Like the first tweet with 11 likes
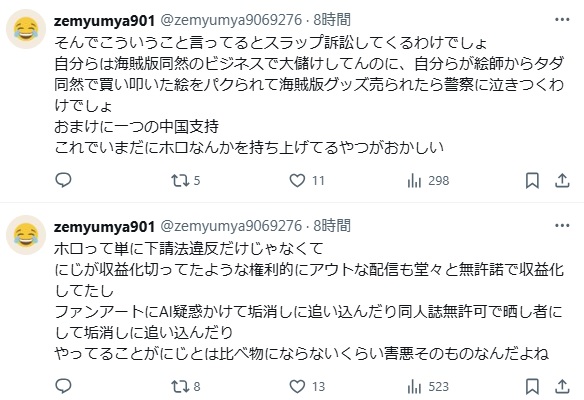This screenshot has width=584, height=400. click(307, 181)
